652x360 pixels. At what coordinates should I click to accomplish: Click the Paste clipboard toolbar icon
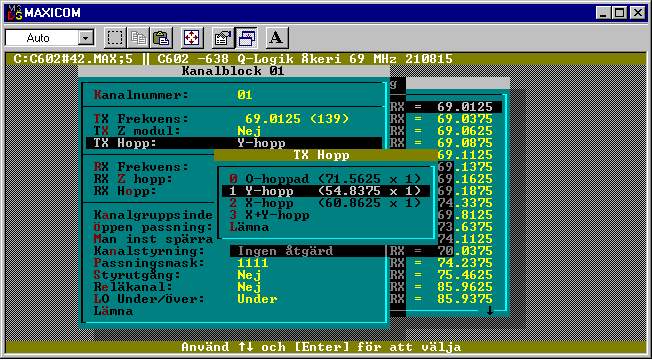161,38
